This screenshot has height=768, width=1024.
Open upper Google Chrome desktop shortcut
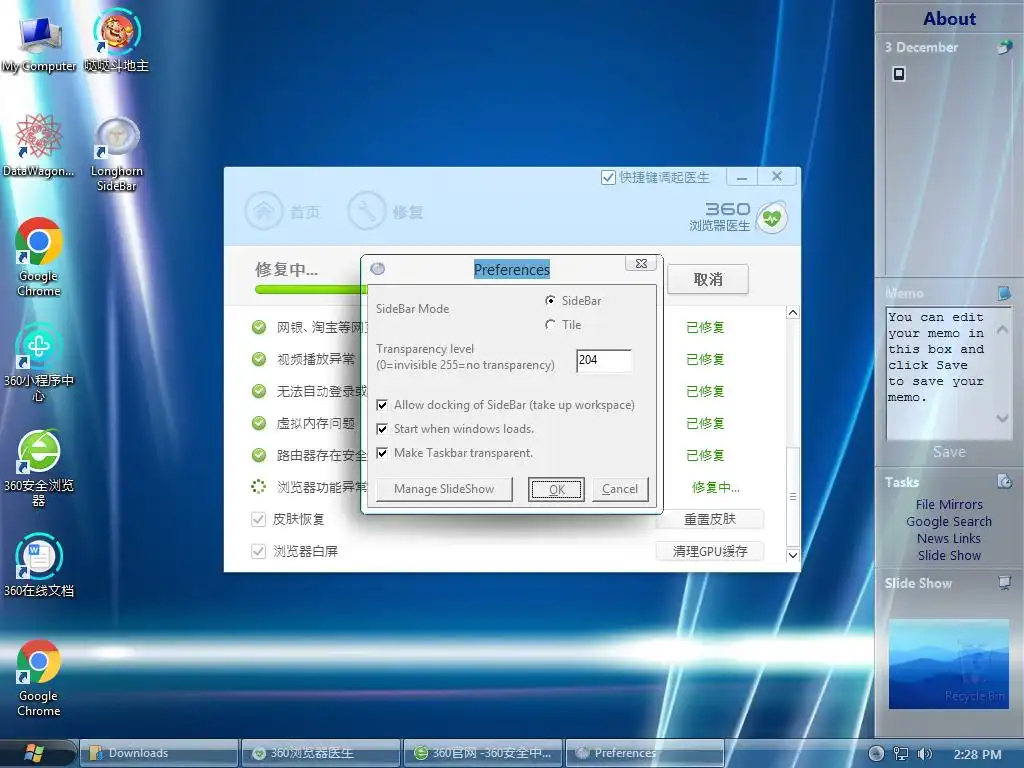pyautogui.click(x=39, y=257)
